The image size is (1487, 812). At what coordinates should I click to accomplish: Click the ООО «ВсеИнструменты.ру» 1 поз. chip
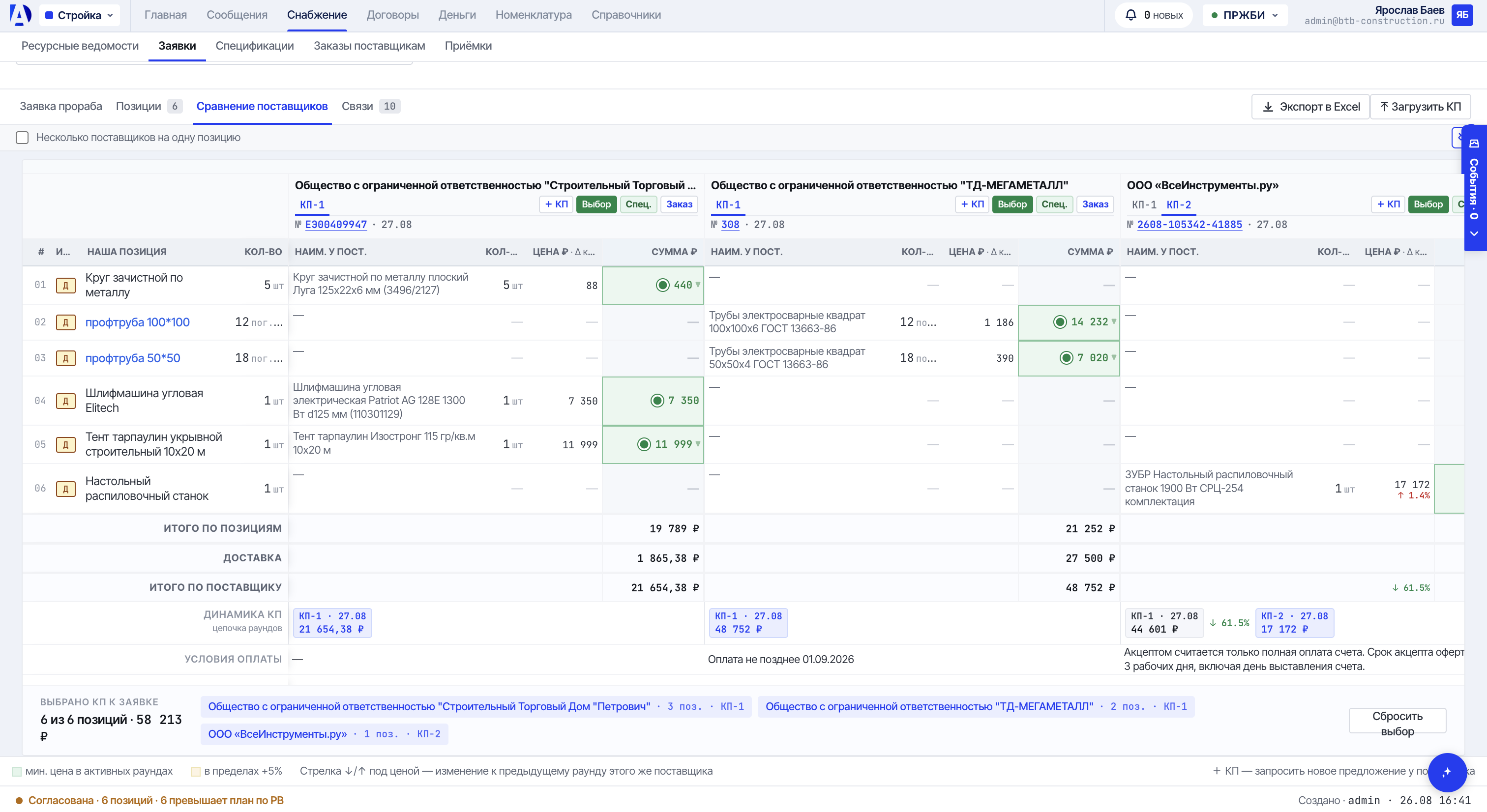pos(325,735)
